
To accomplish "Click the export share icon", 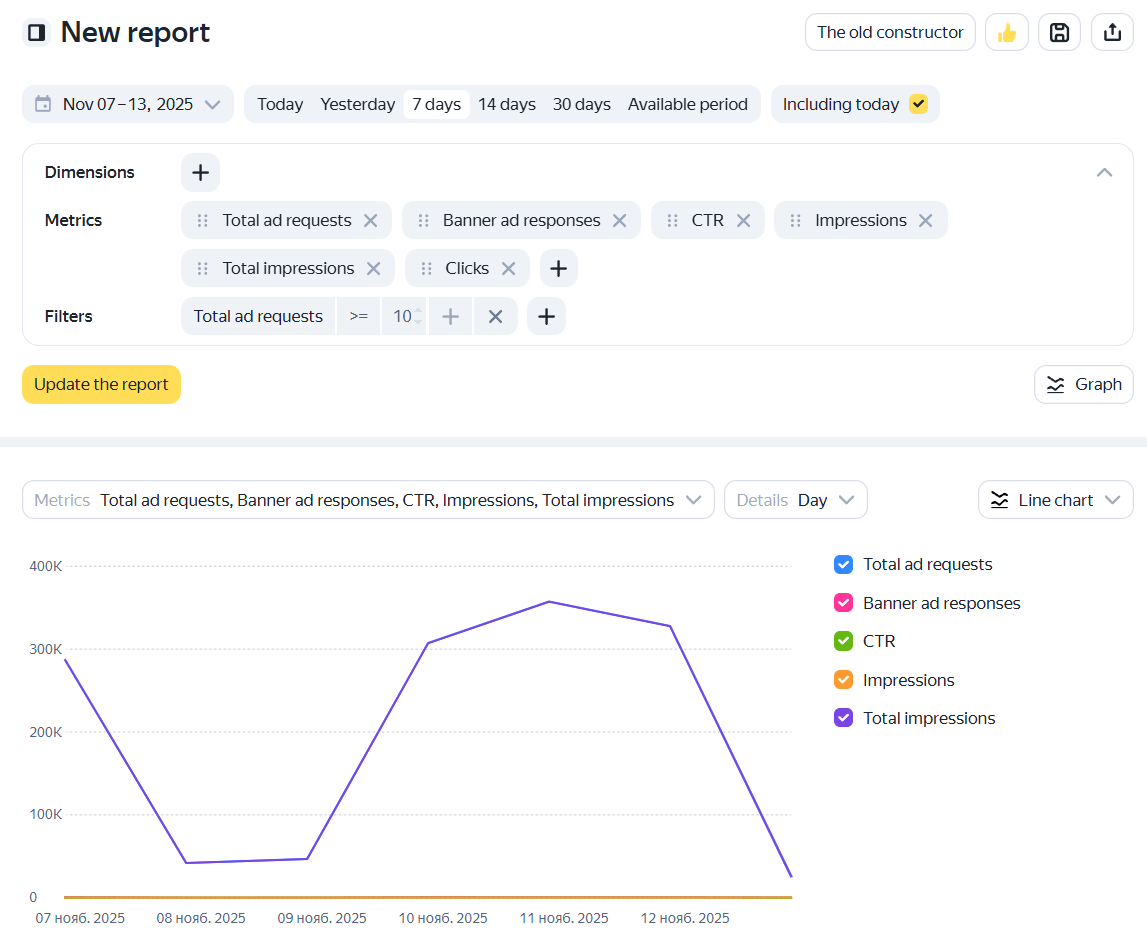I will click(x=1112, y=33).
